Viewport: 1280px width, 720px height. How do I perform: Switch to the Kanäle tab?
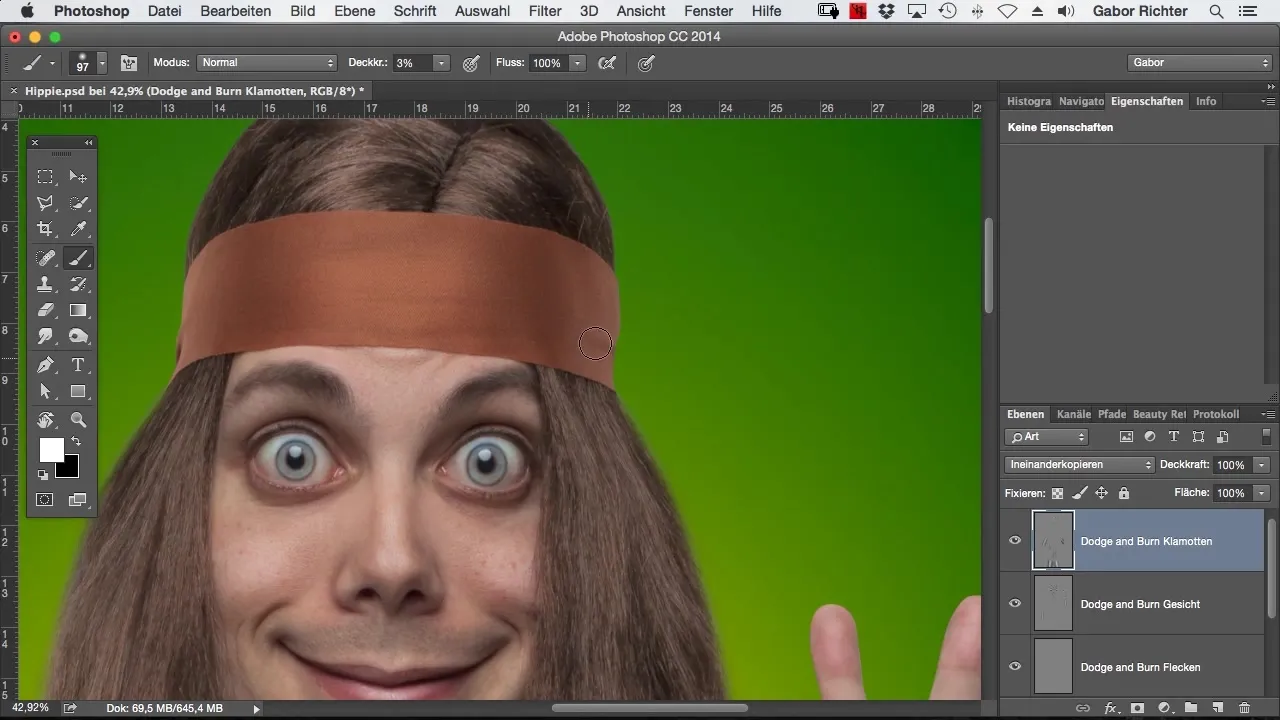[1073, 414]
